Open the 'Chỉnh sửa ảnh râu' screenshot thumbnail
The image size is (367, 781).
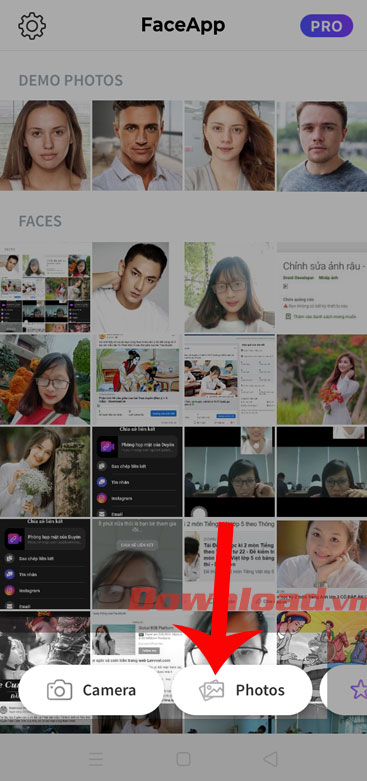point(322,287)
